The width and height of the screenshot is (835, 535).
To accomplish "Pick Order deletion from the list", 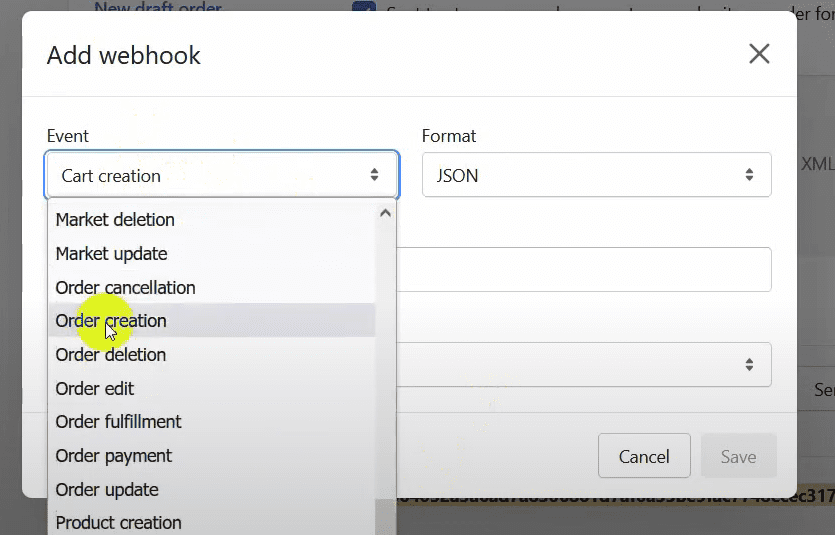I will pos(111,355).
